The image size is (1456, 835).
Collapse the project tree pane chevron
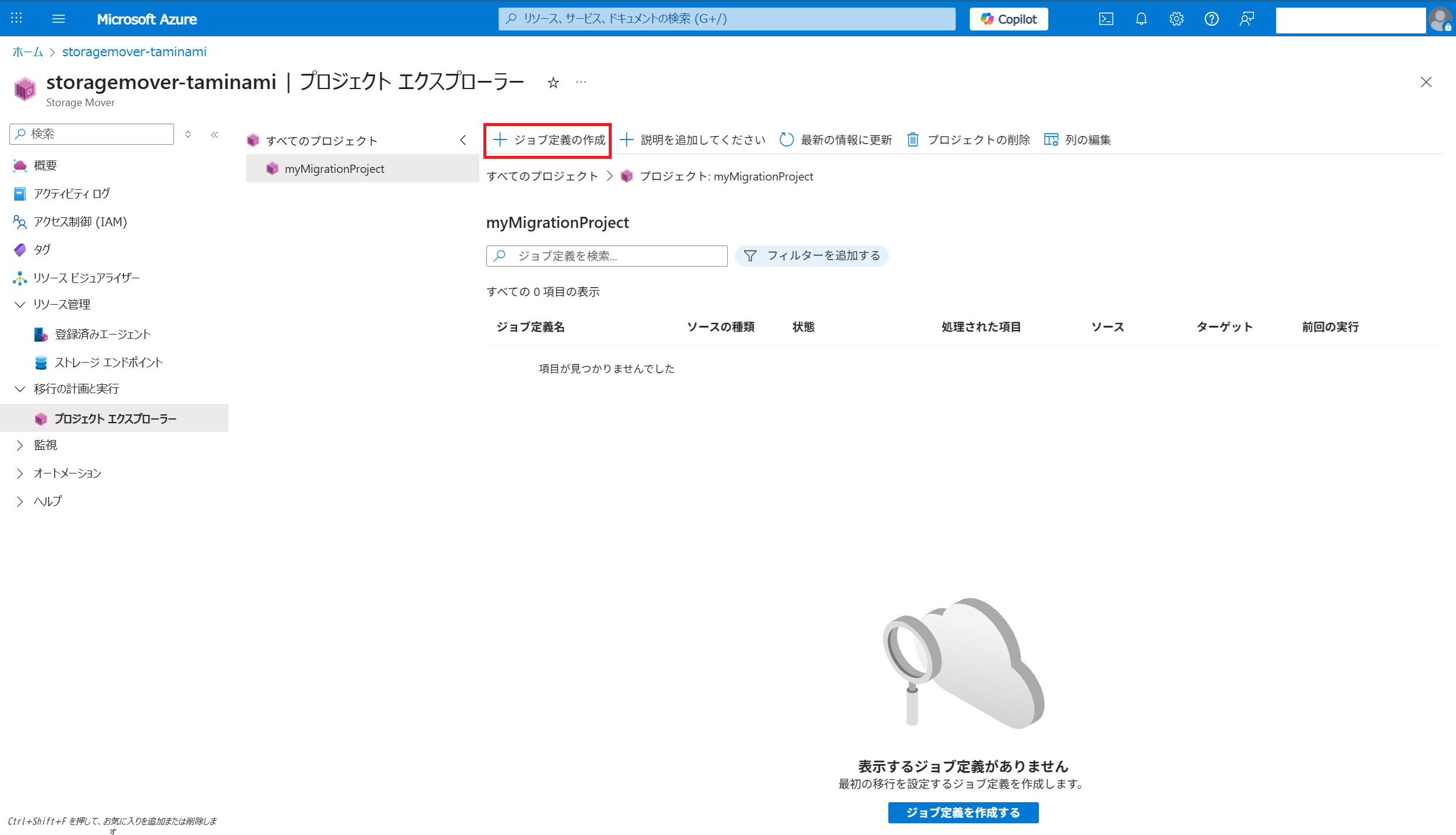[463, 140]
